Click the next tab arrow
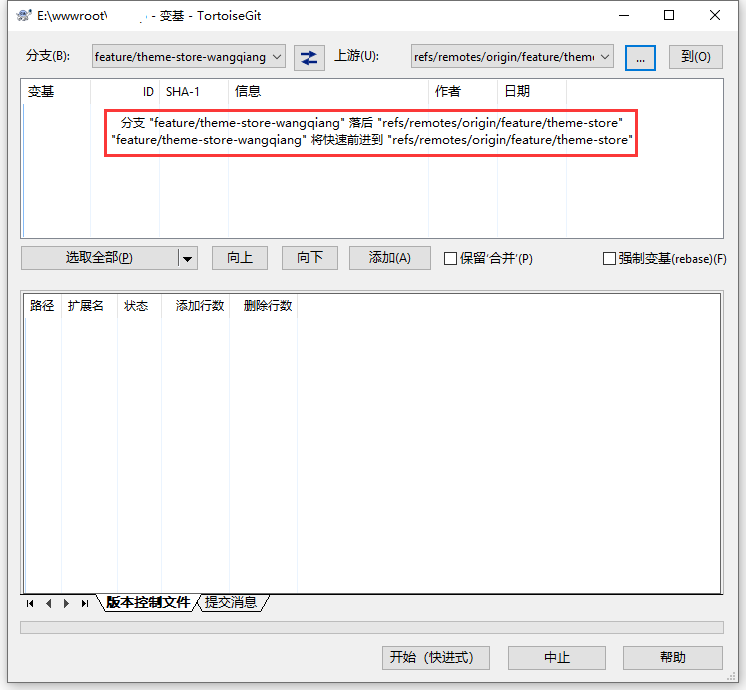Image resolution: width=746 pixels, height=690 pixels. click(x=66, y=603)
